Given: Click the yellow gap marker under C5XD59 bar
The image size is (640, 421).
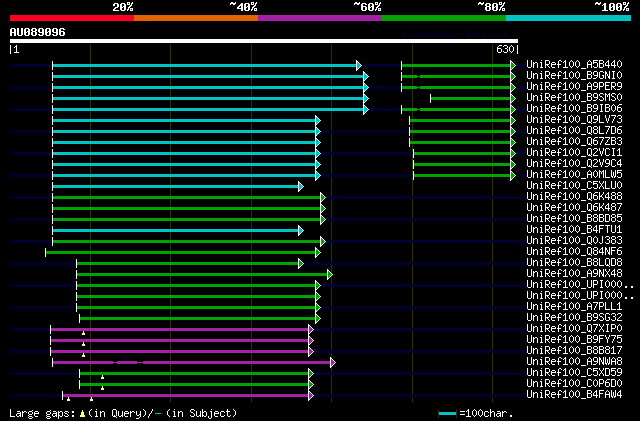Looking at the screenshot, I should pyautogui.click(x=102, y=377).
